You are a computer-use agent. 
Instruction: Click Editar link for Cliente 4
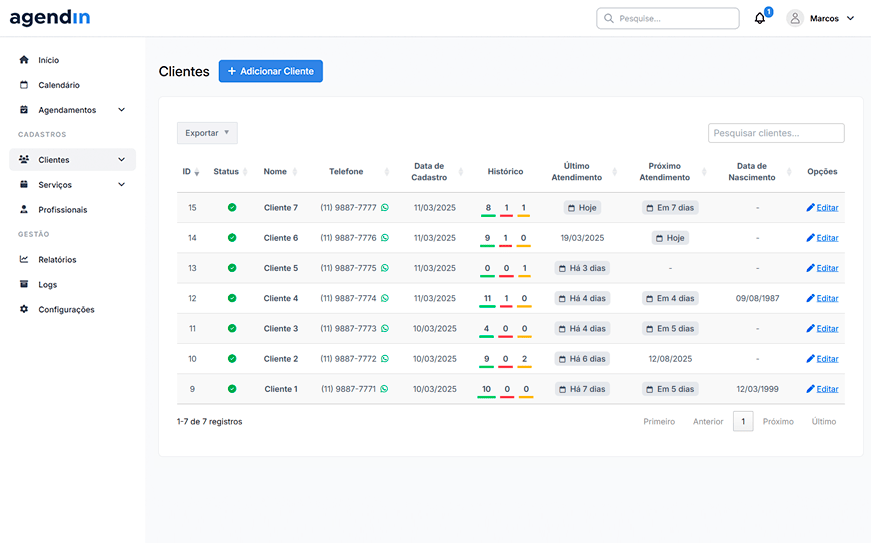(x=827, y=298)
